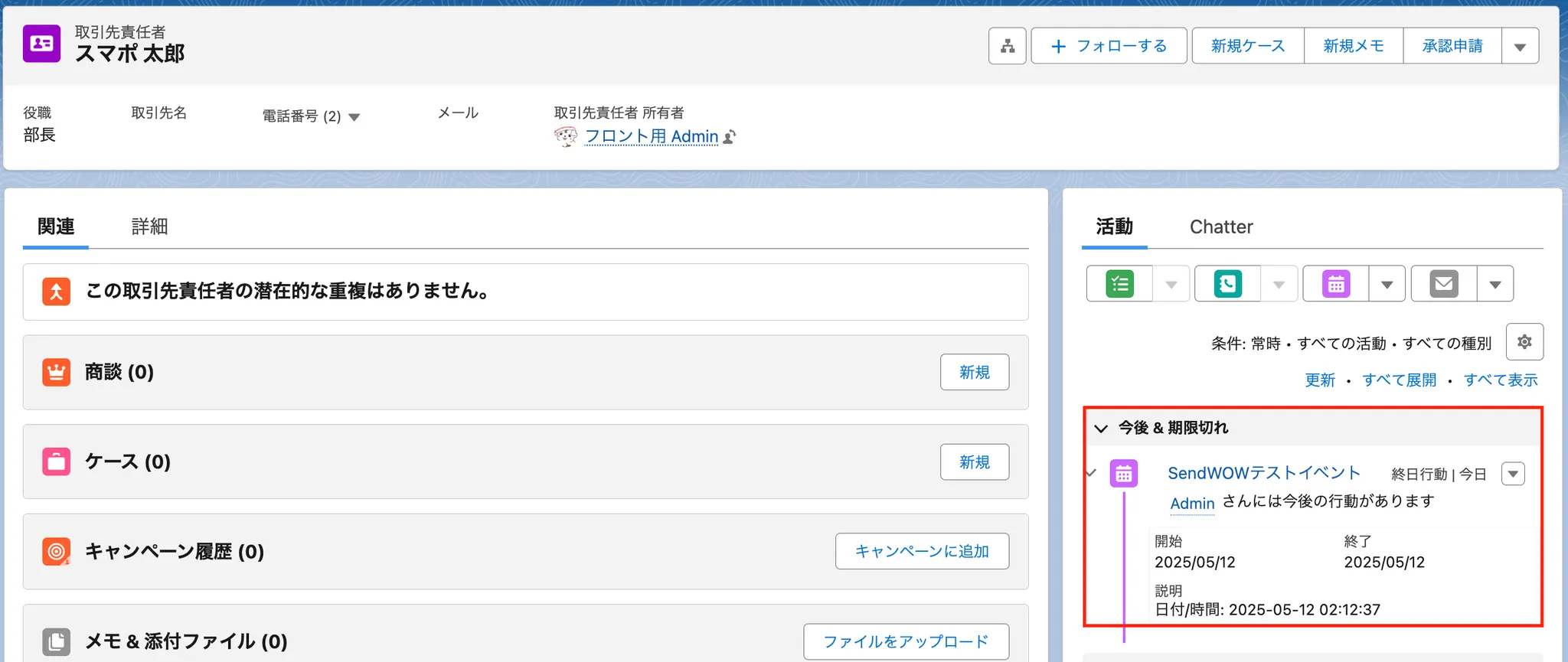1568x662 pixels.
Task: Click the log a call icon button
Action: click(1228, 284)
